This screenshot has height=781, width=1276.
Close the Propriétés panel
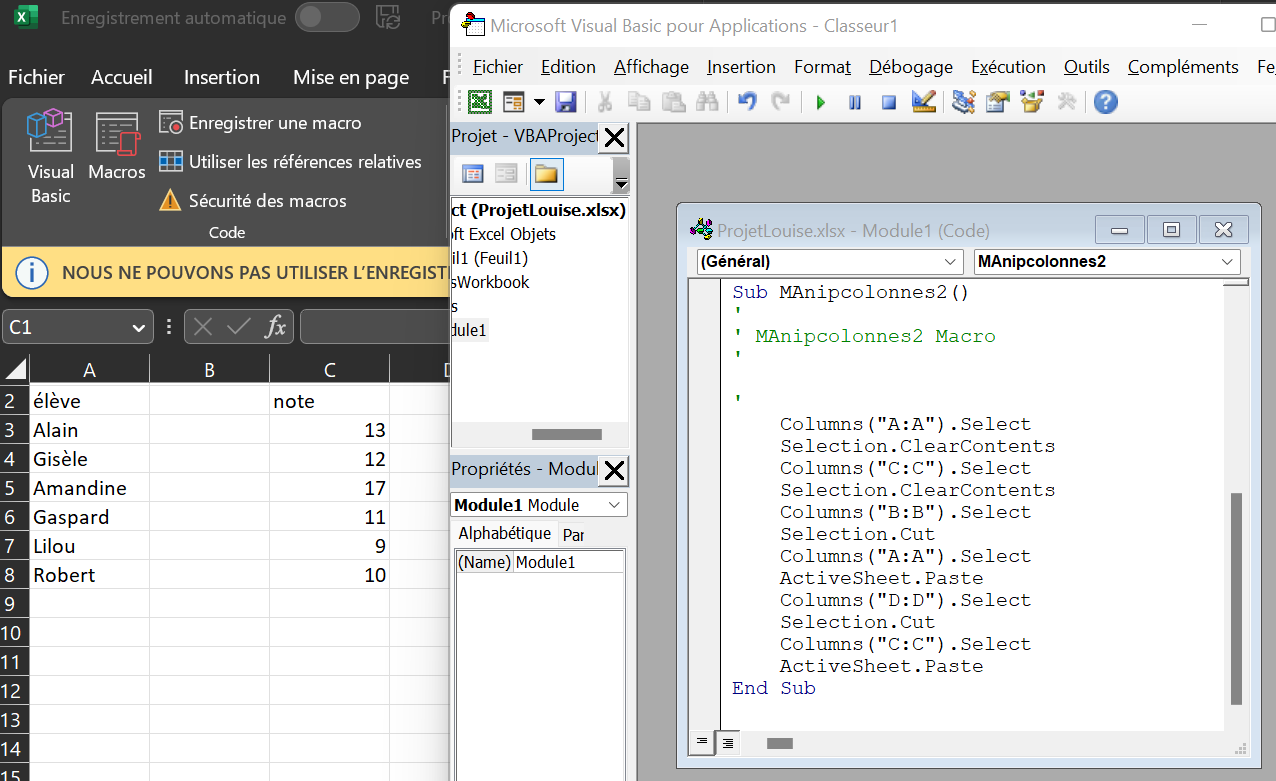pyautogui.click(x=614, y=470)
